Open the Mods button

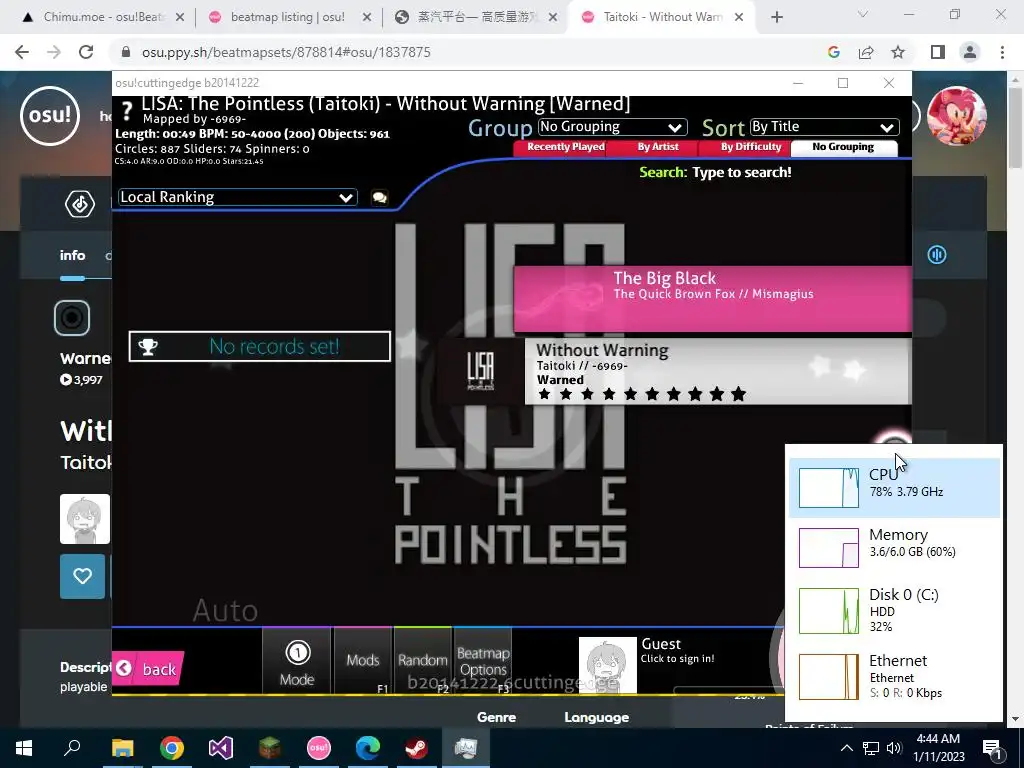(x=362, y=662)
